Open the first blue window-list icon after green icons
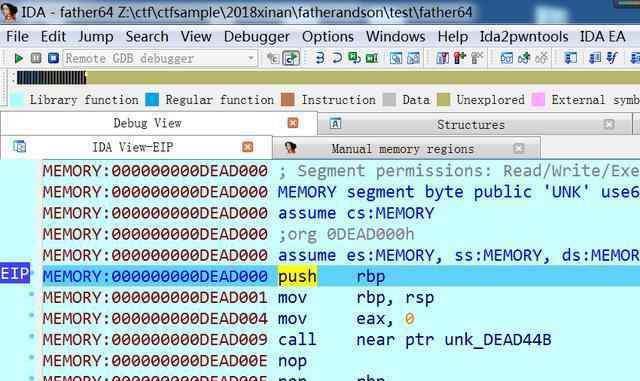Image resolution: width=640 pixels, height=381 pixels. [396, 58]
